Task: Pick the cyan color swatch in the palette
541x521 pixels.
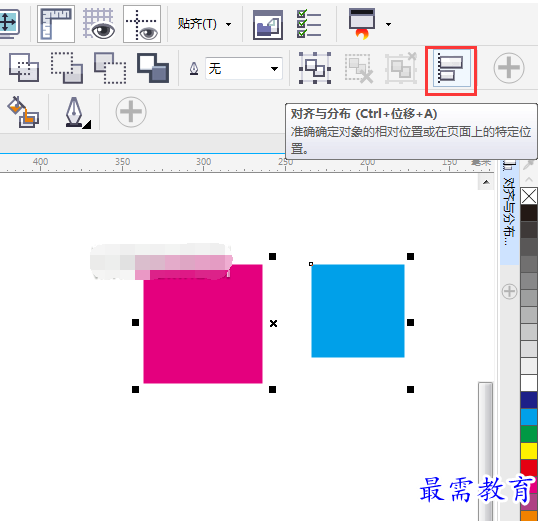Action: (529, 417)
